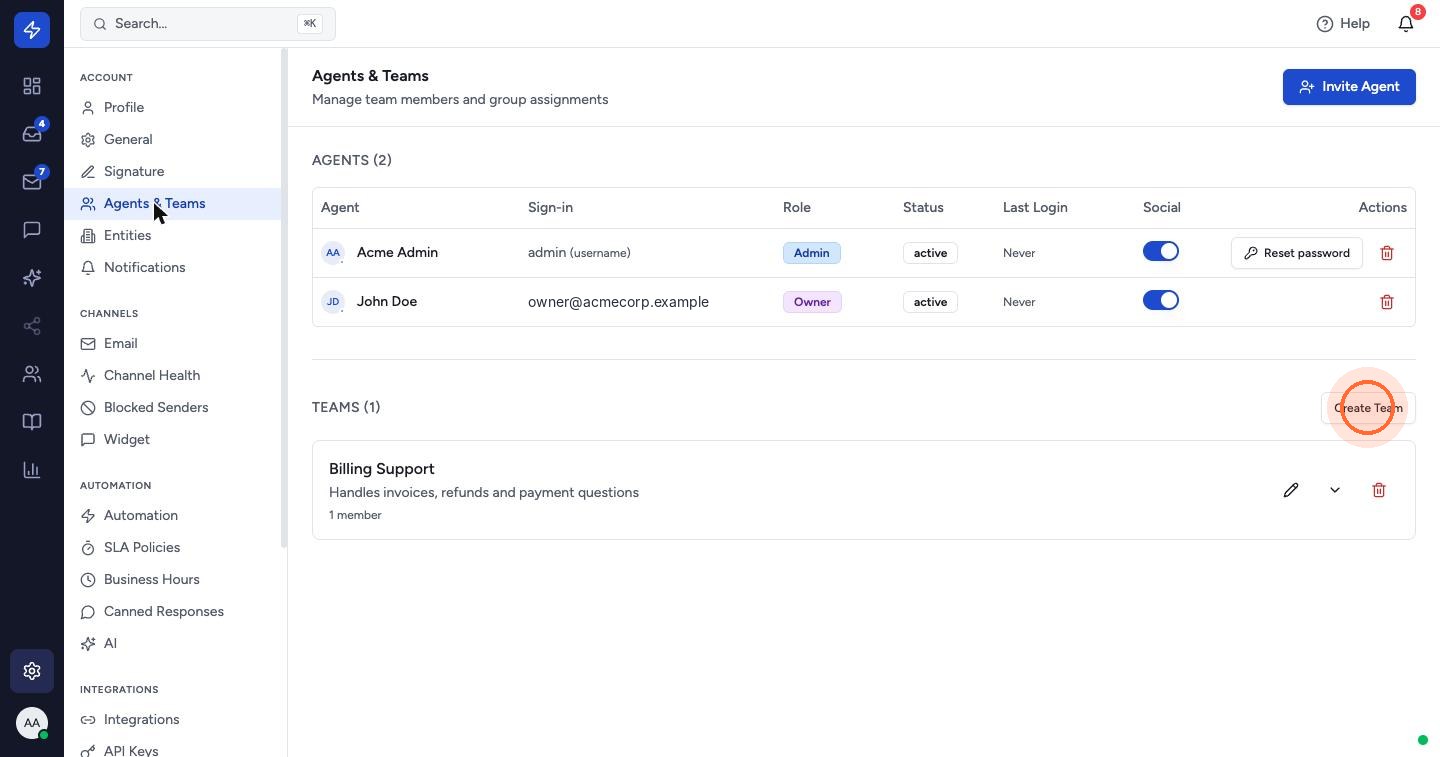Select Agents & Teams in sidebar
This screenshot has width=1440, height=757.
point(173,204)
